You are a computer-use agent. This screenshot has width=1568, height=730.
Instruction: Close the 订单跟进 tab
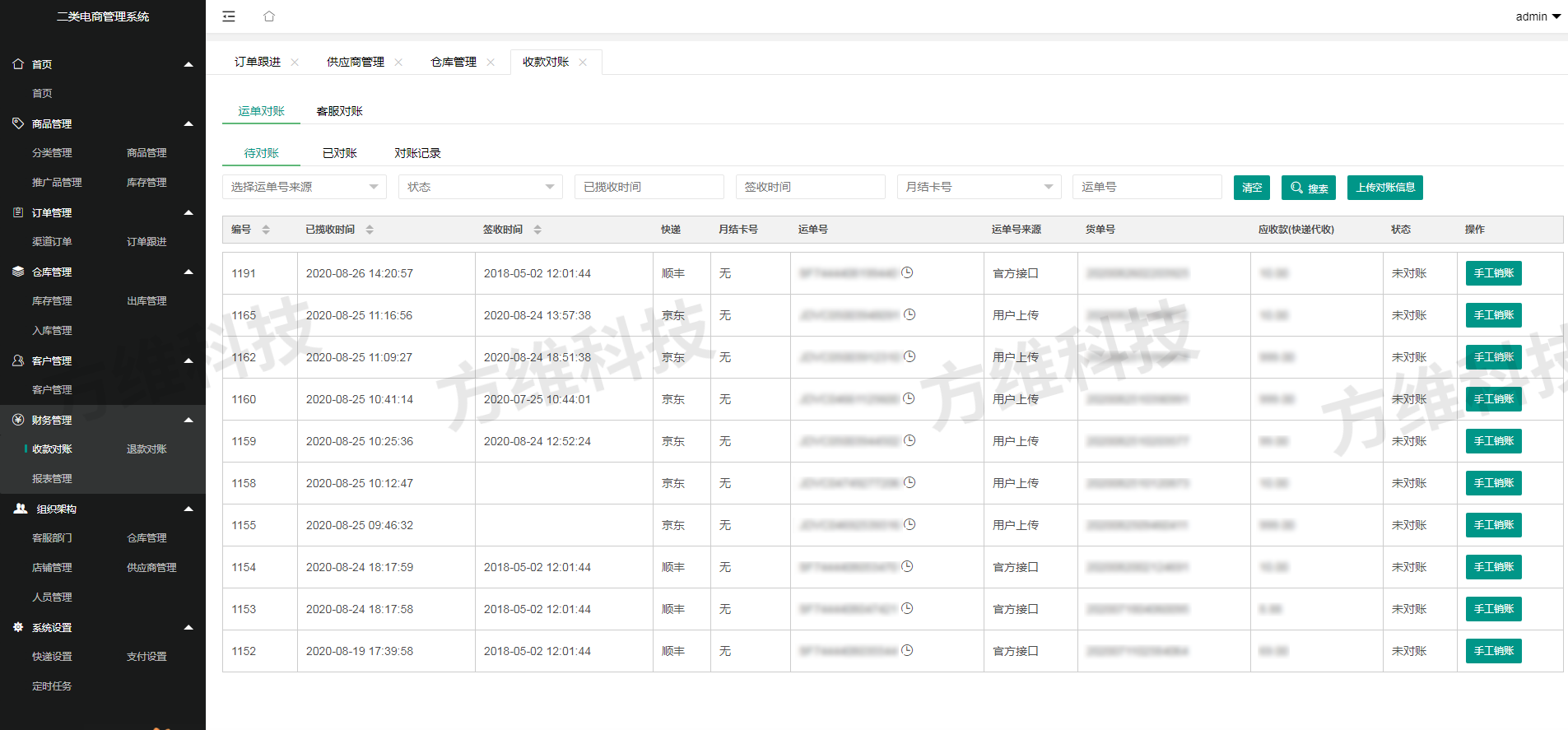coord(295,63)
